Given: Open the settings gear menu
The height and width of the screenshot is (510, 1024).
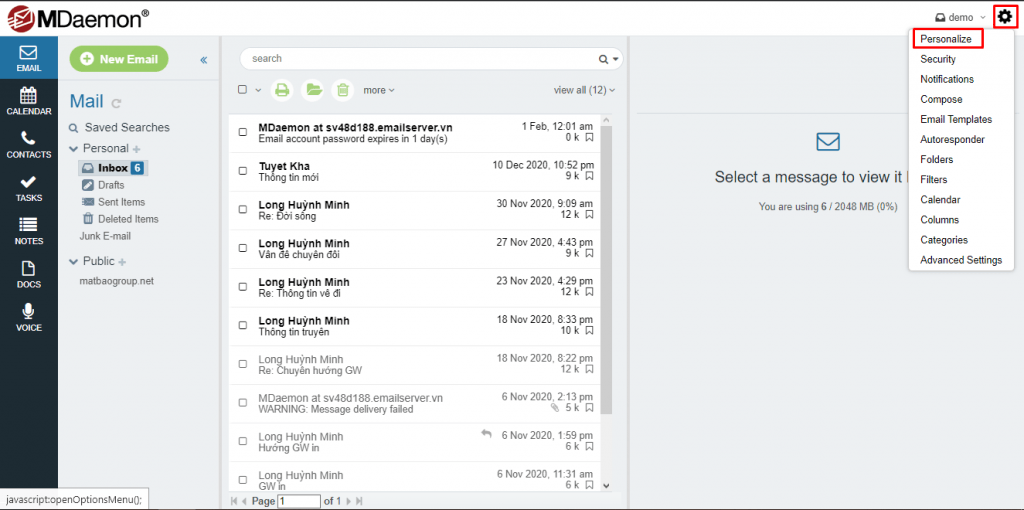Looking at the screenshot, I should pyautogui.click(x=1005, y=17).
